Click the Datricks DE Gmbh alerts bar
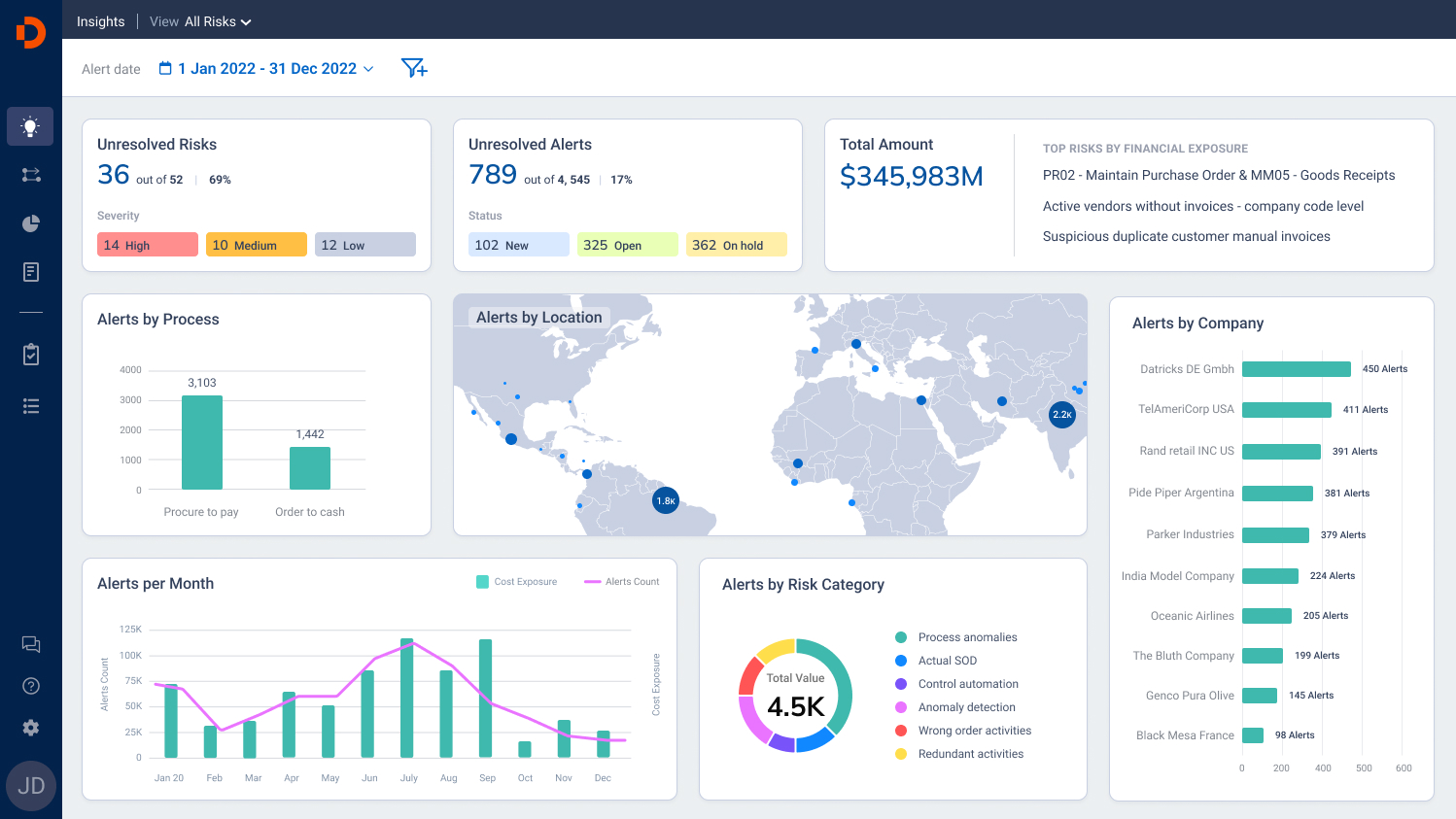Image resolution: width=1456 pixels, height=819 pixels. 1297,369
